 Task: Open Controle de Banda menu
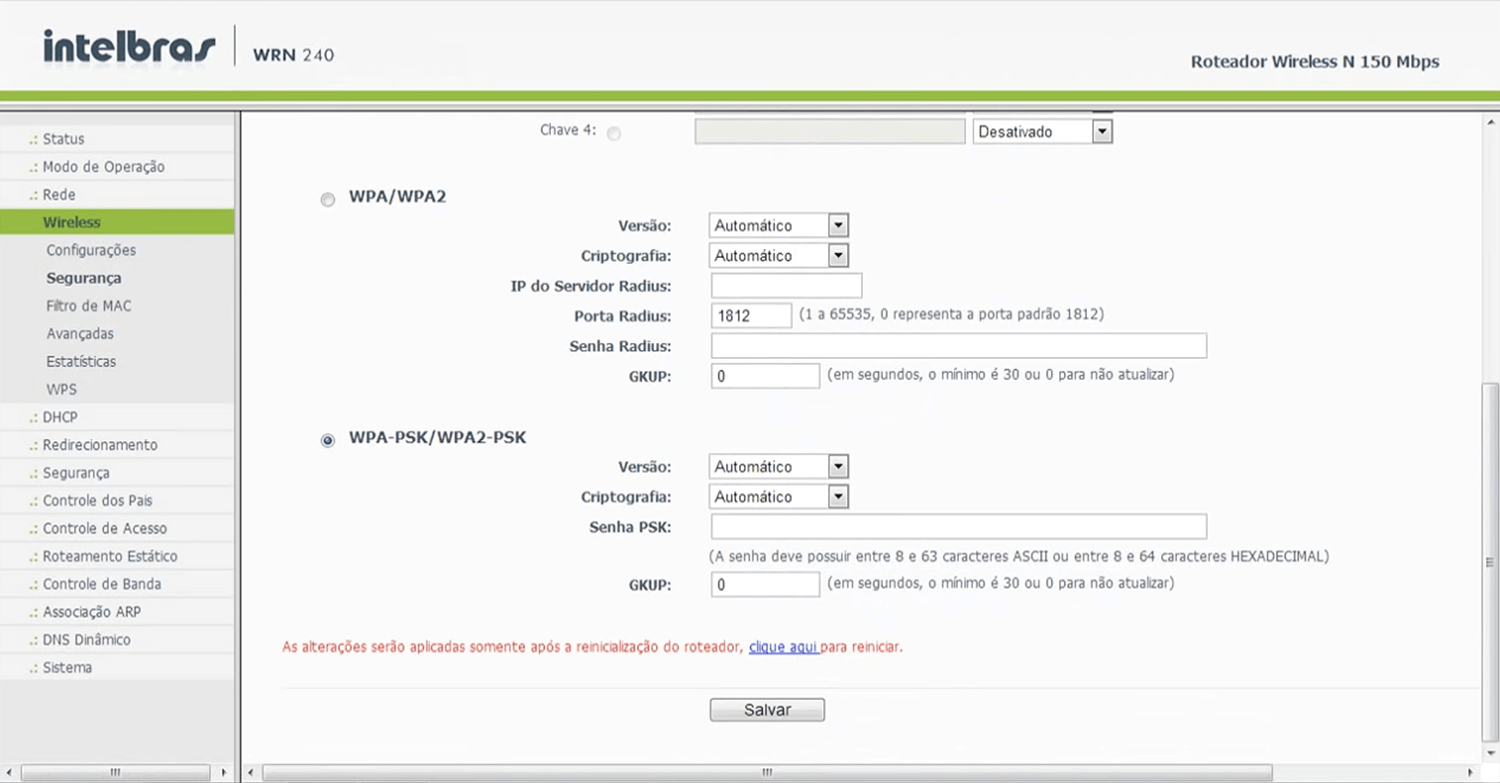[x=101, y=584]
